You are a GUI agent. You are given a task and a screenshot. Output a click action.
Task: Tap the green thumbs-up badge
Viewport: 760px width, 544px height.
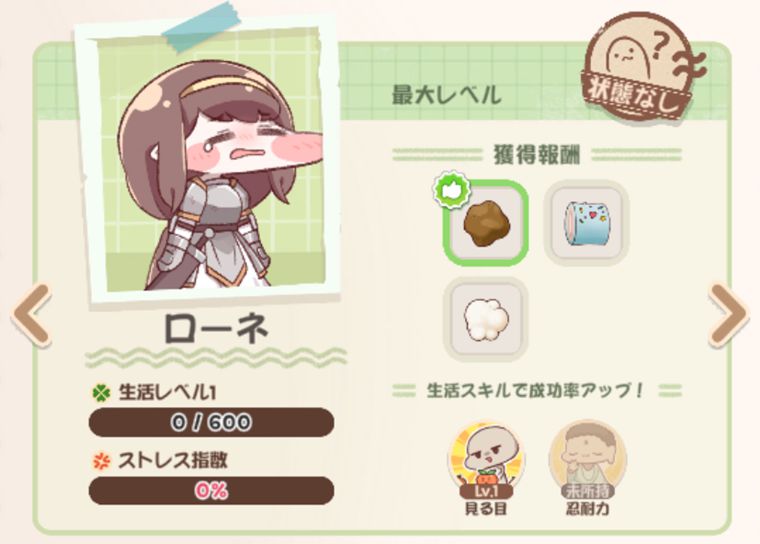point(452,190)
